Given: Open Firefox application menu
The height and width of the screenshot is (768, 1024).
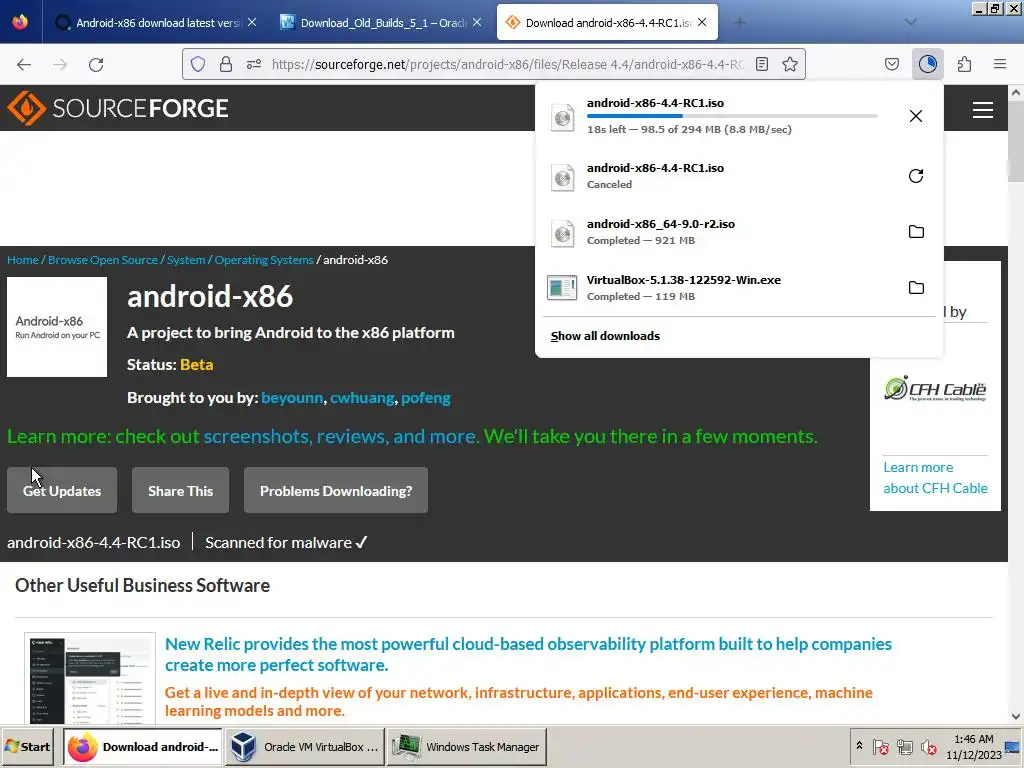Looking at the screenshot, I should [1000, 64].
